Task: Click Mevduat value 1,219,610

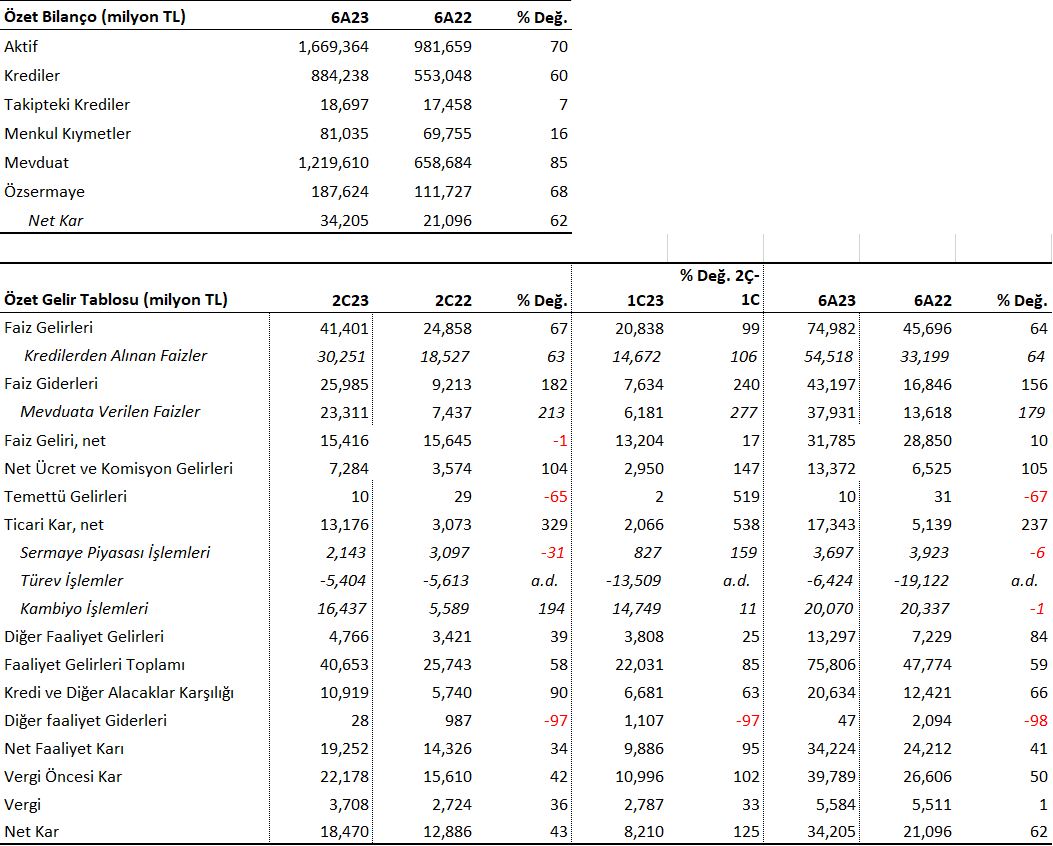Action: coord(333,162)
